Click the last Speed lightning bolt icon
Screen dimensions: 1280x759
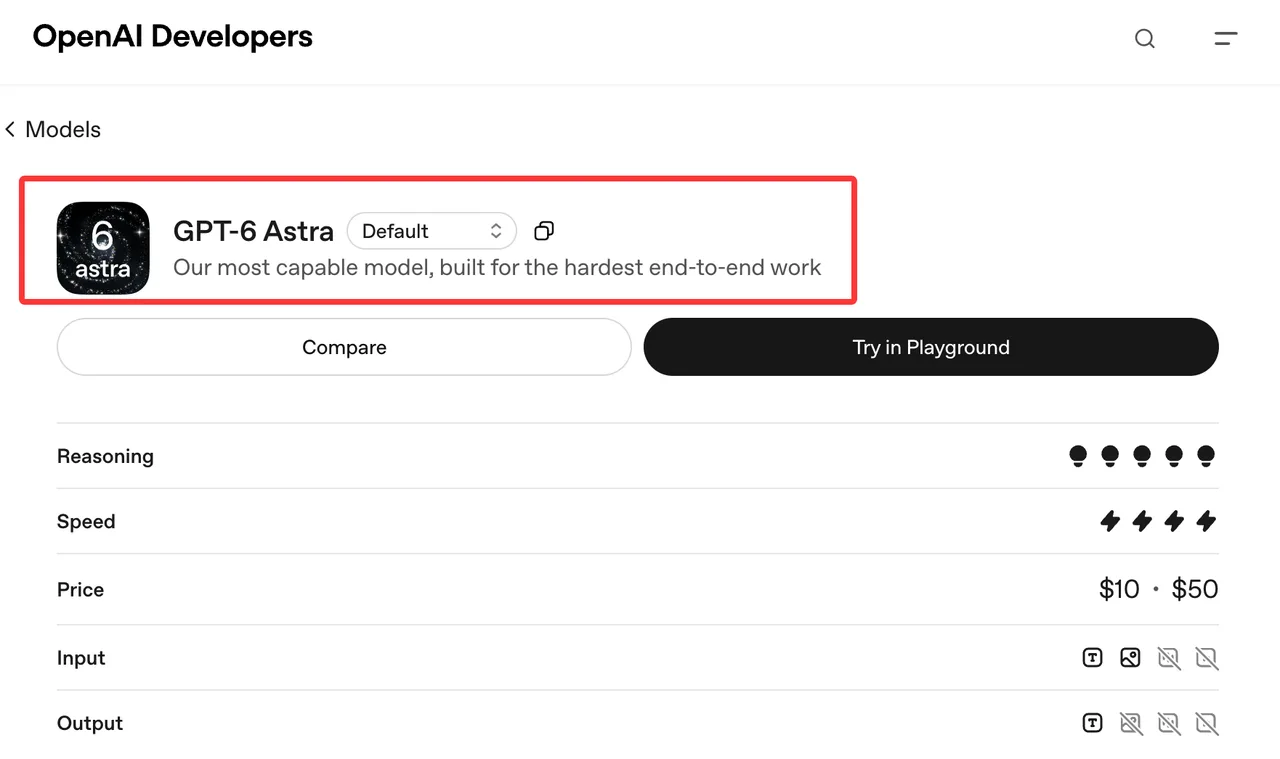click(x=1207, y=521)
